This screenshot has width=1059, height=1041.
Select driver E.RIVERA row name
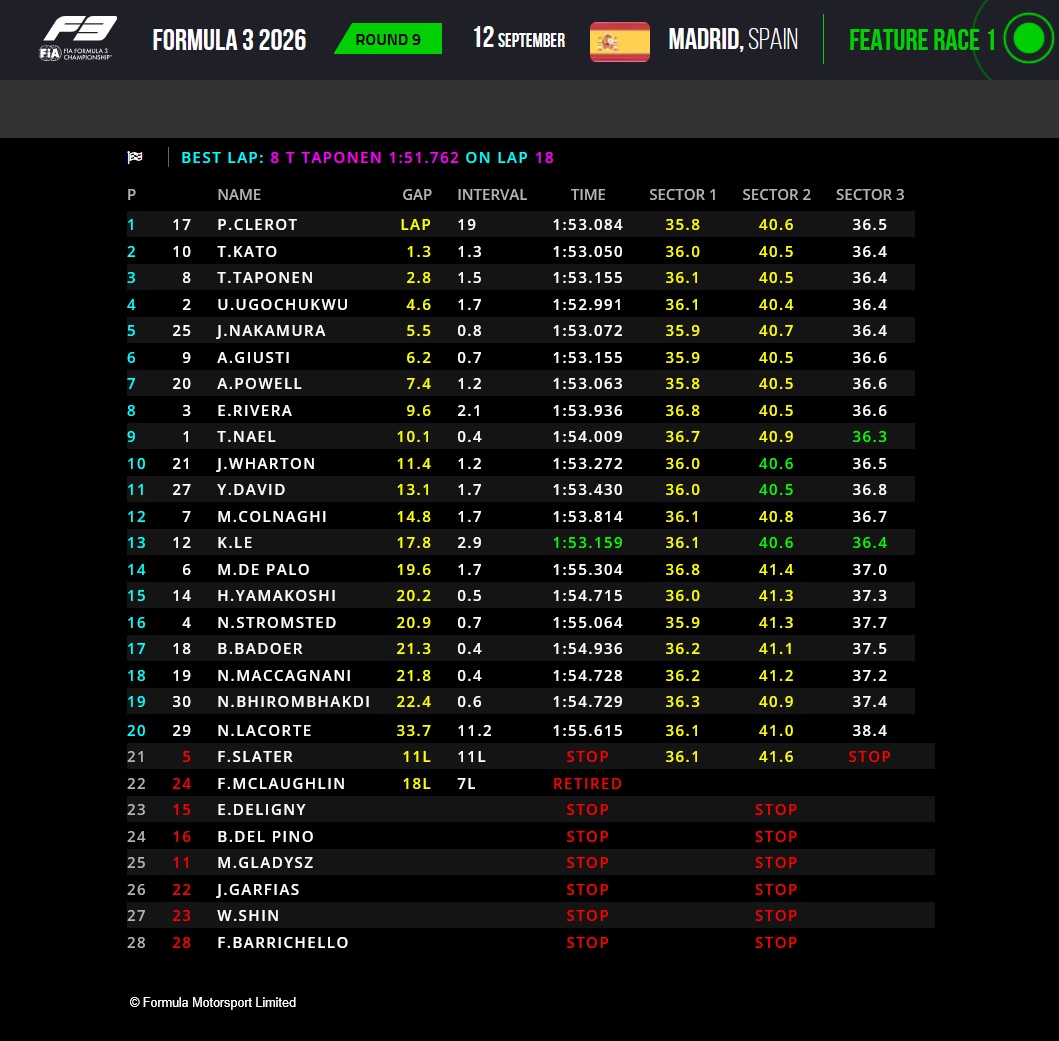(255, 410)
